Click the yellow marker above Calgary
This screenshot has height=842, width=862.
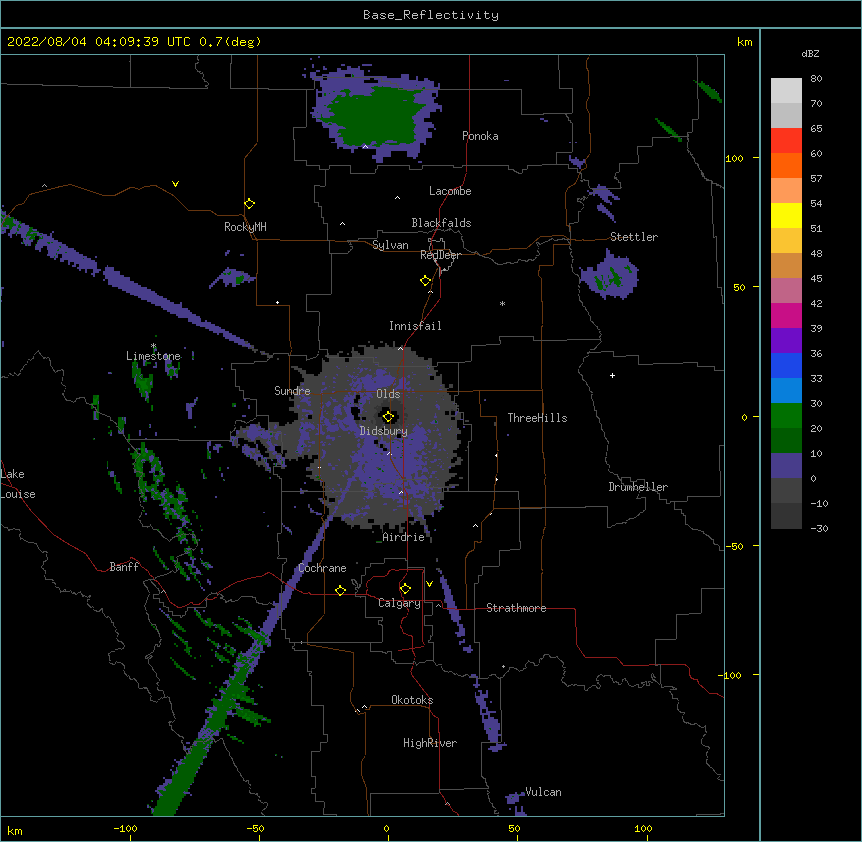(405, 589)
